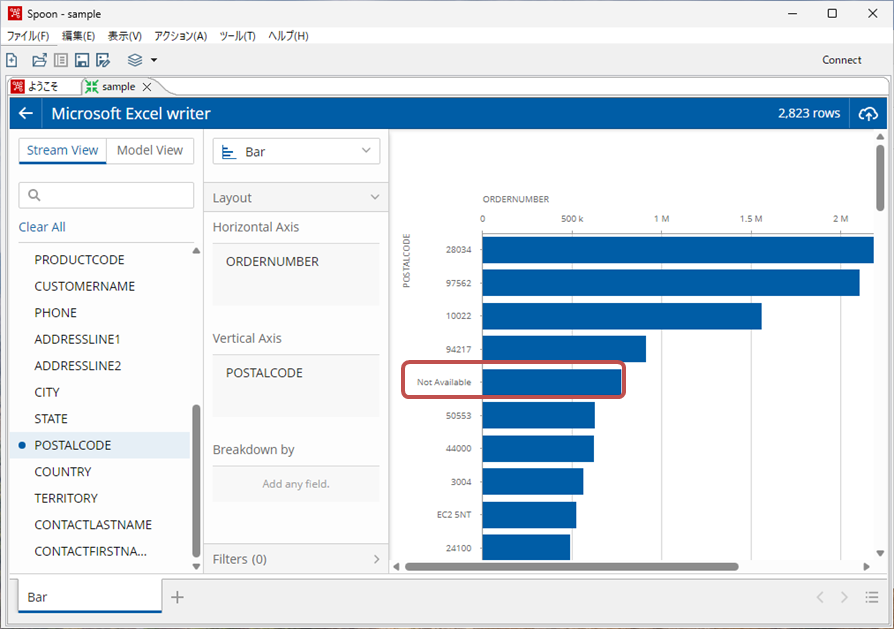894x629 pixels.
Task: Click ORDERNUMBER in Horizontal Axis
Action: (x=272, y=262)
